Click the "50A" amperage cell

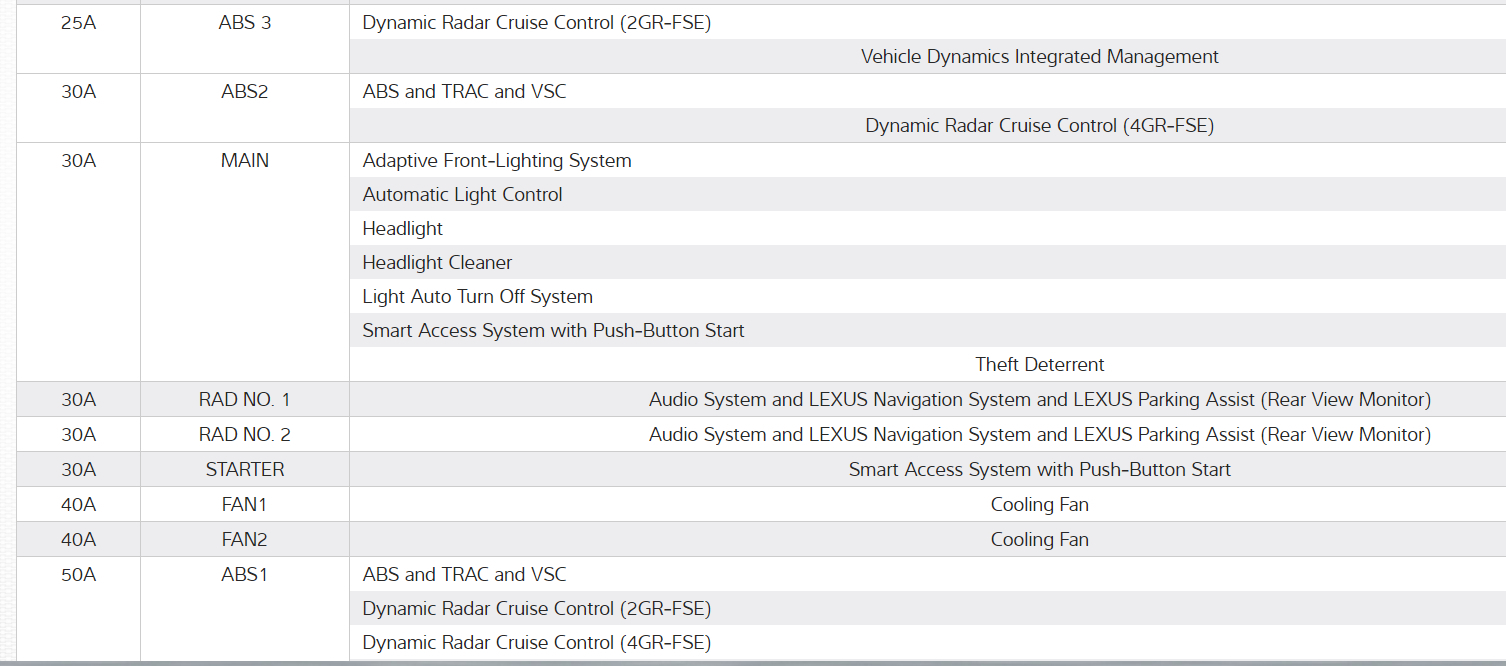pos(78,575)
